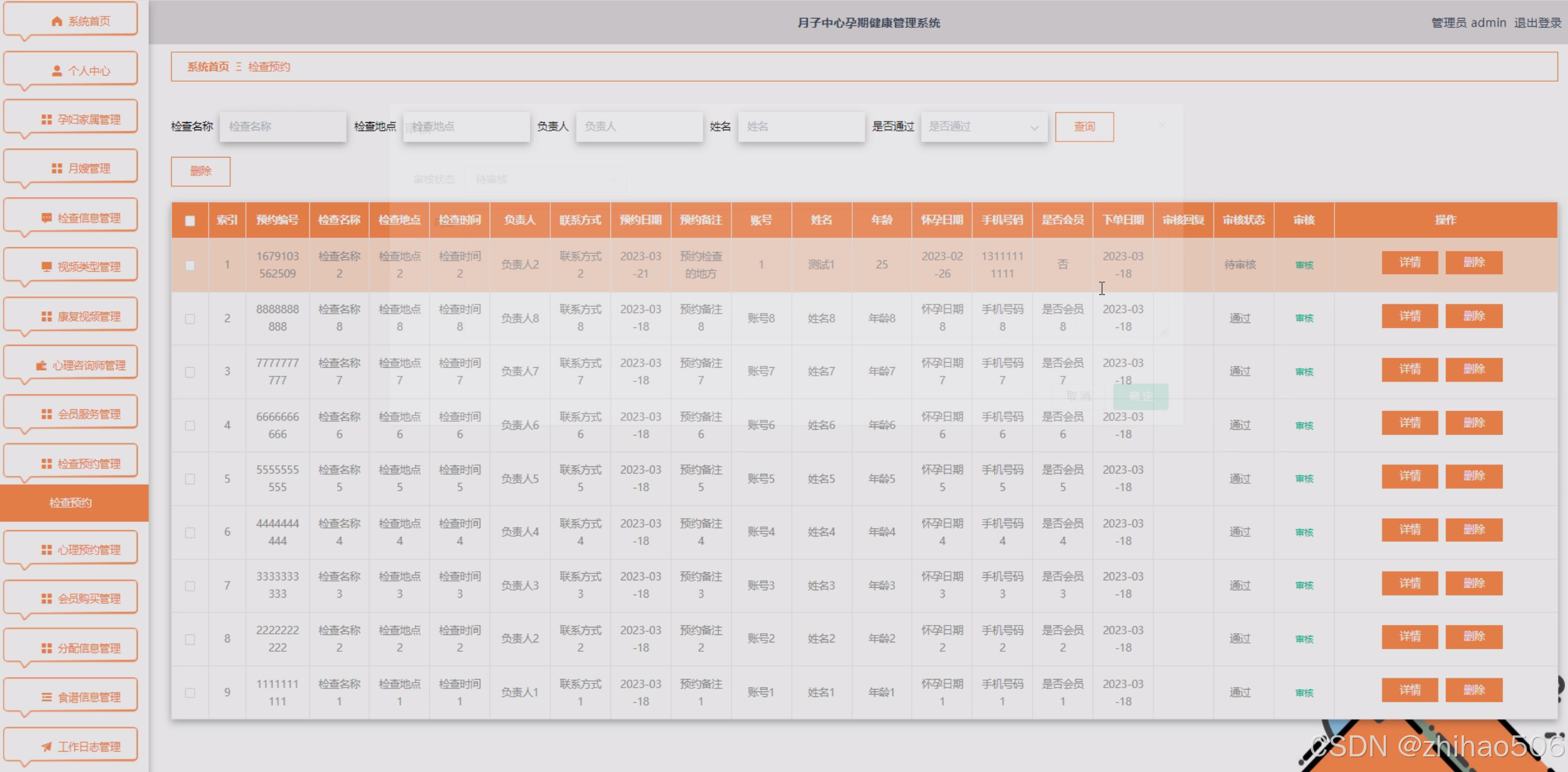Click the 退出登录 logout link
1568x772 pixels.
tap(1538, 23)
